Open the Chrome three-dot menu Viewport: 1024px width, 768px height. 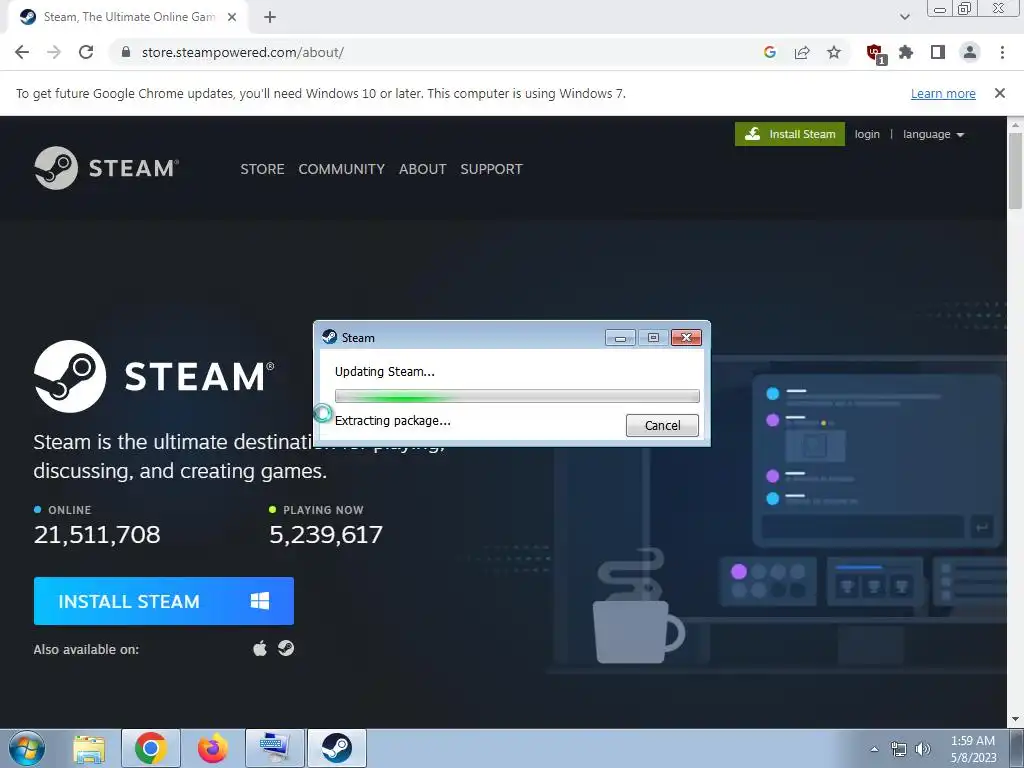pyautogui.click(x=1002, y=52)
